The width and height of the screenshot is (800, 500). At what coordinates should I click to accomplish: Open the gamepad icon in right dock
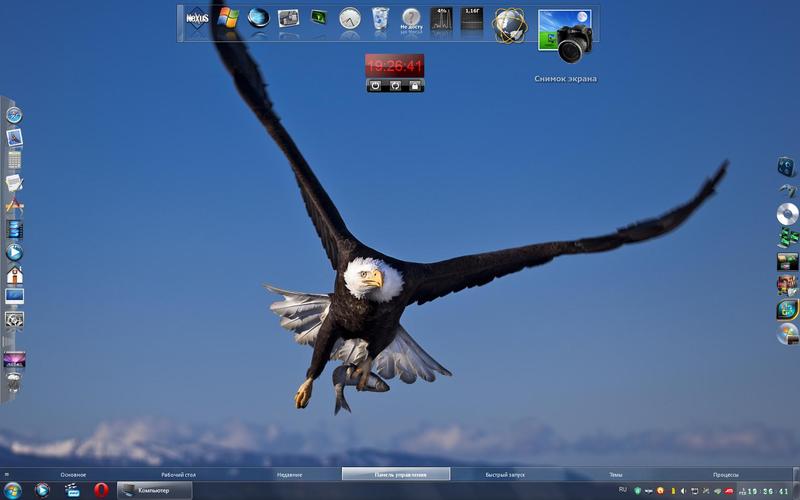click(x=788, y=190)
